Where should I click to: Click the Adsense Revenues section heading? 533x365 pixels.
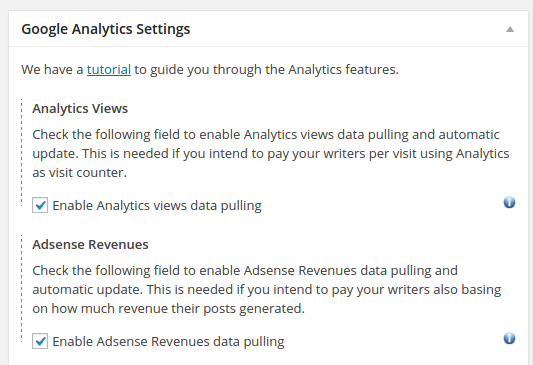90,245
